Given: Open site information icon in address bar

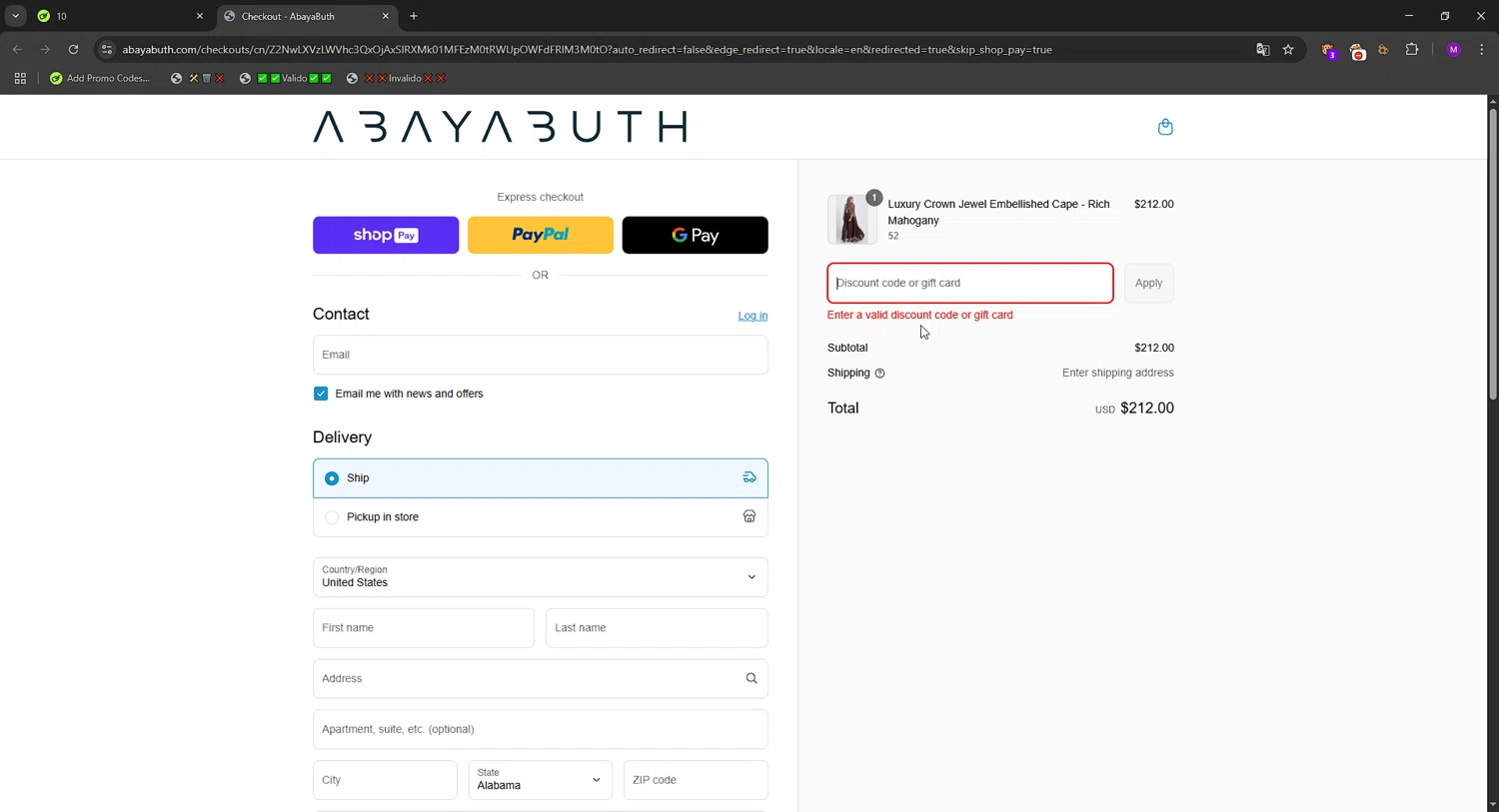Looking at the screenshot, I should tap(107, 49).
